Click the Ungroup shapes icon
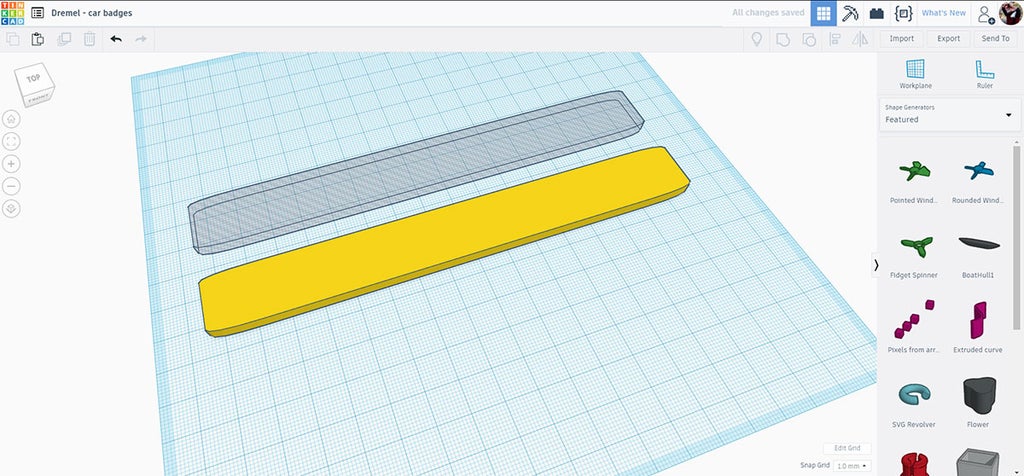Viewport: 1024px width, 476px height. tap(808, 39)
